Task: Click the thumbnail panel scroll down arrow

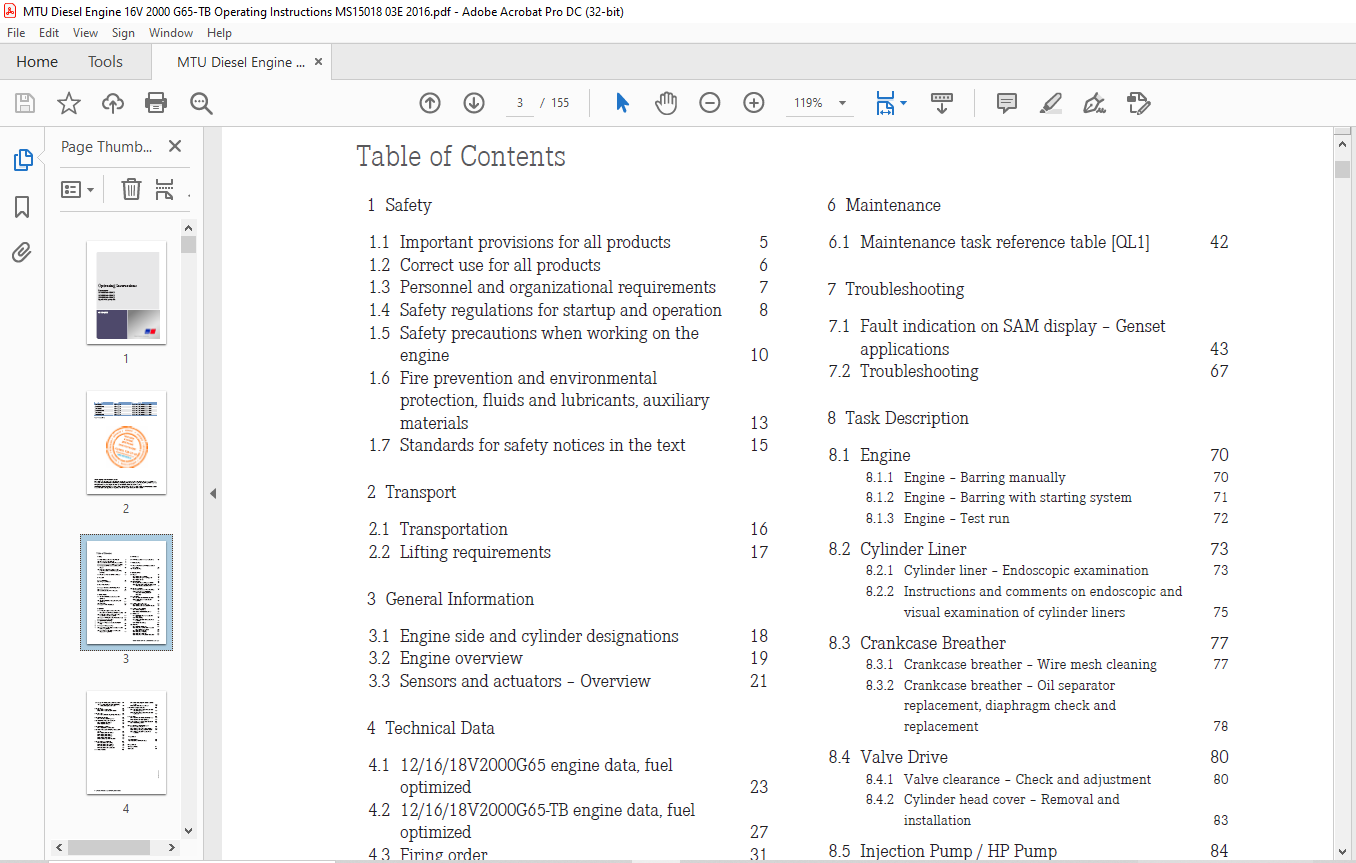Action: tap(188, 829)
